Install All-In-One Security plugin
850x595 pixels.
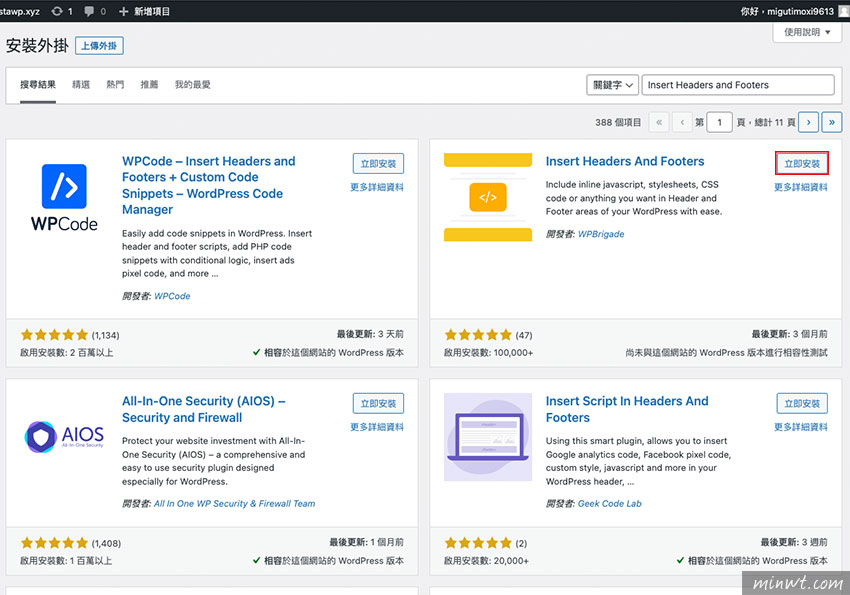pyautogui.click(x=378, y=404)
